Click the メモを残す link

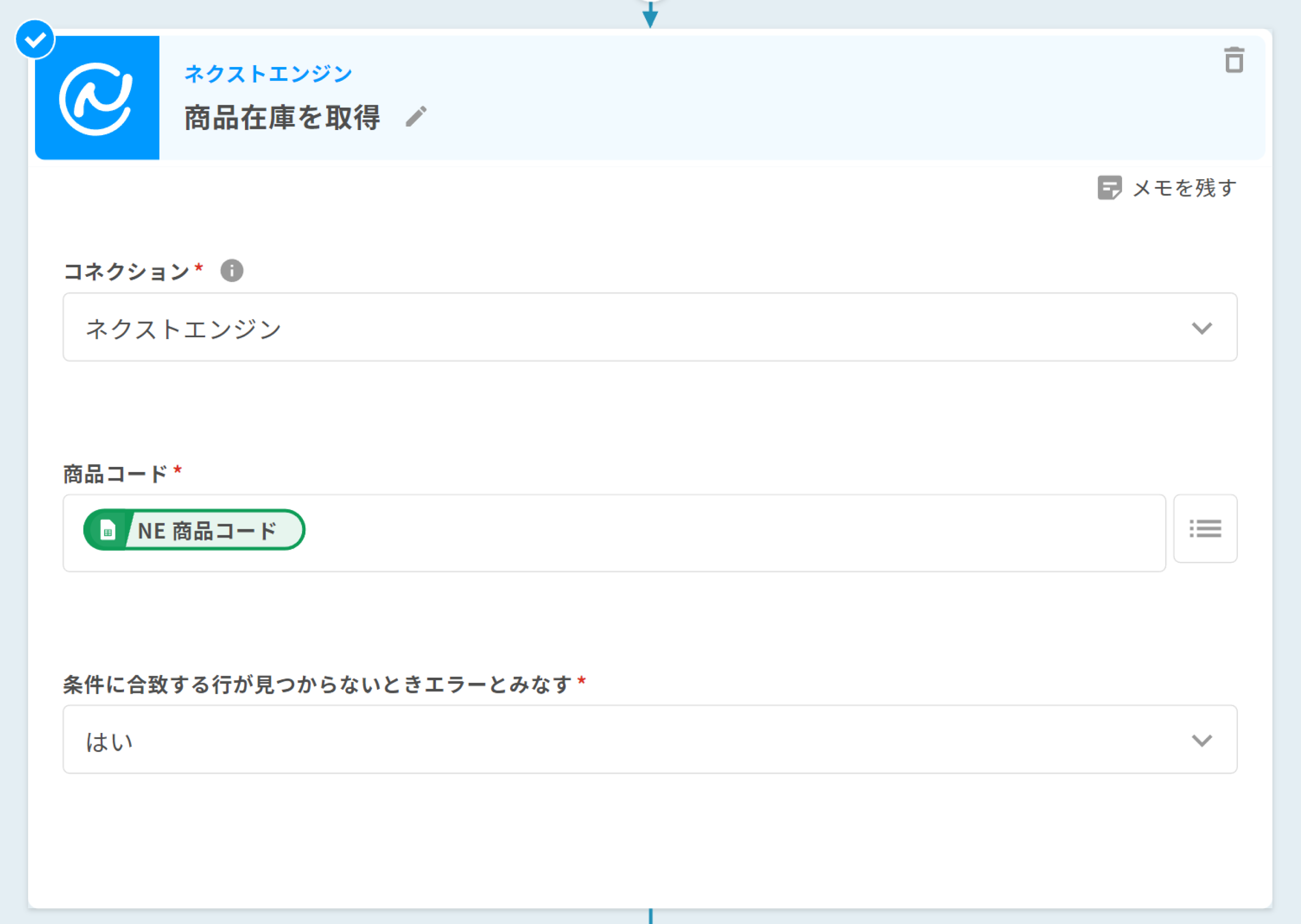click(1184, 188)
